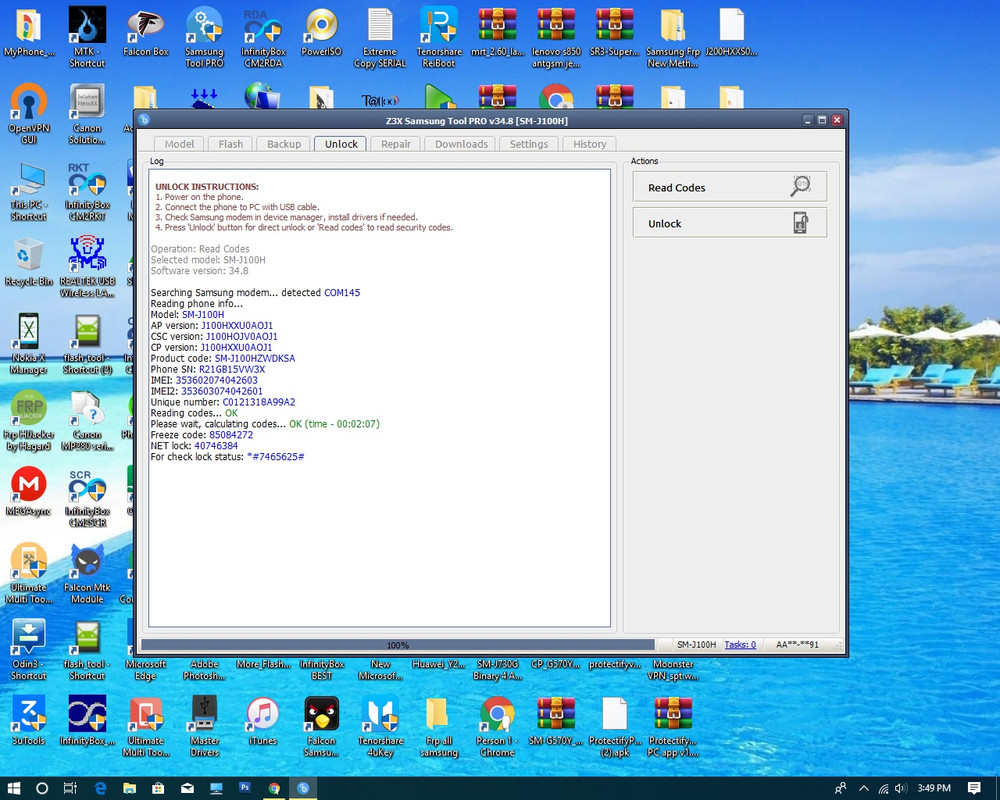The image size is (1000, 800).
Task: Switch to the Model tab
Action: (179, 144)
